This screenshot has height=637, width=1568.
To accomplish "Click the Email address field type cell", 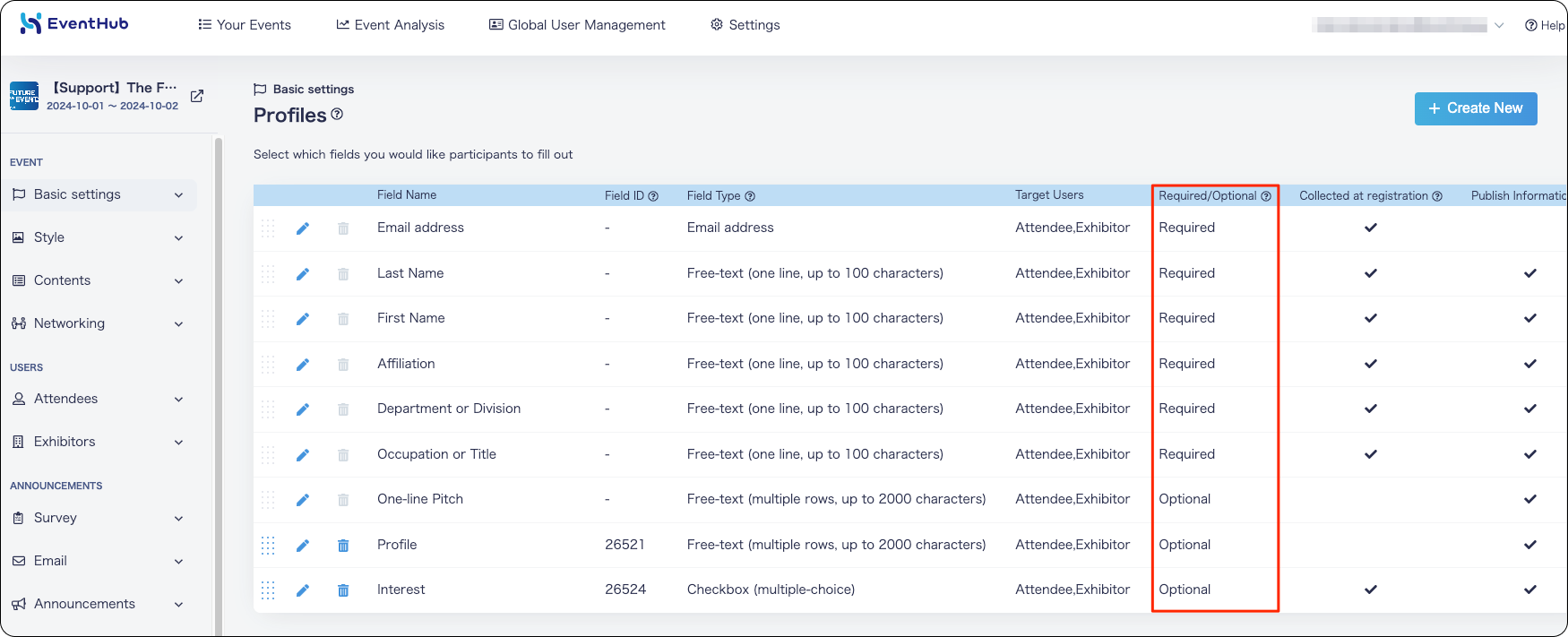I will pos(730,228).
